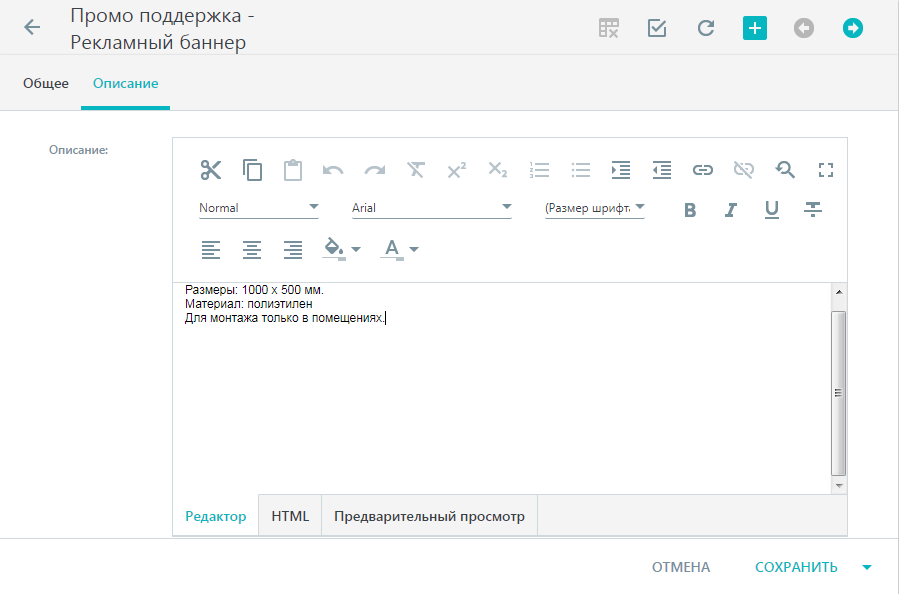The width and height of the screenshot is (899, 594).
Task: Remove hyperlink with unlink icon
Action: click(x=744, y=170)
